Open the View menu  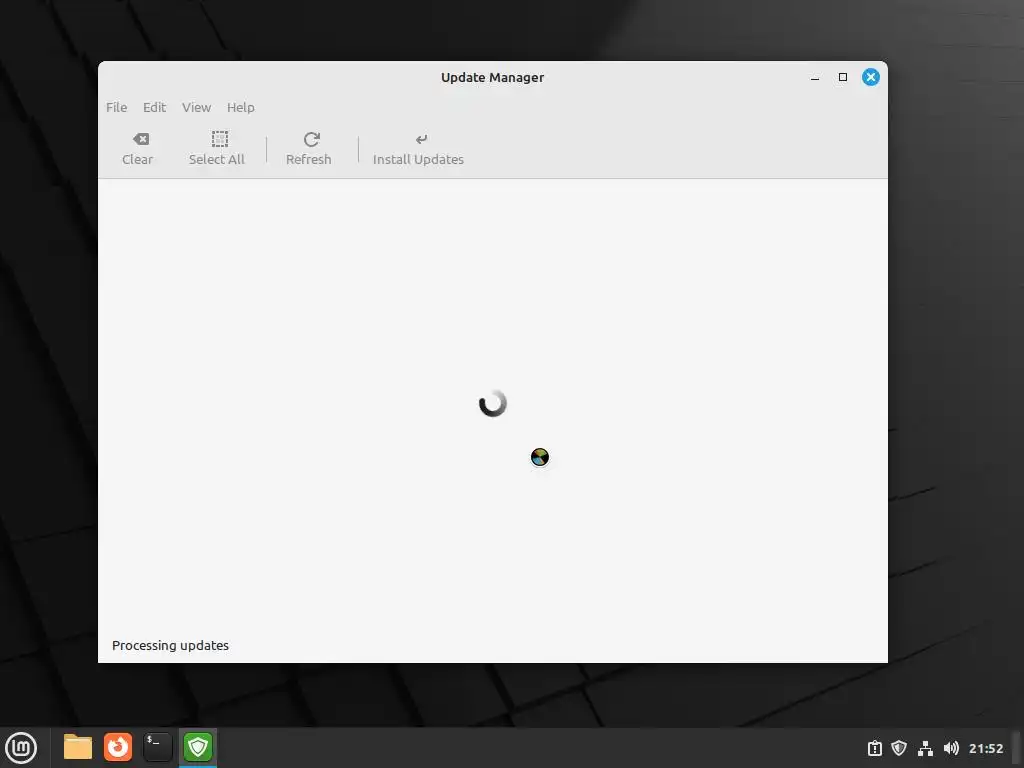(x=196, y=107)
